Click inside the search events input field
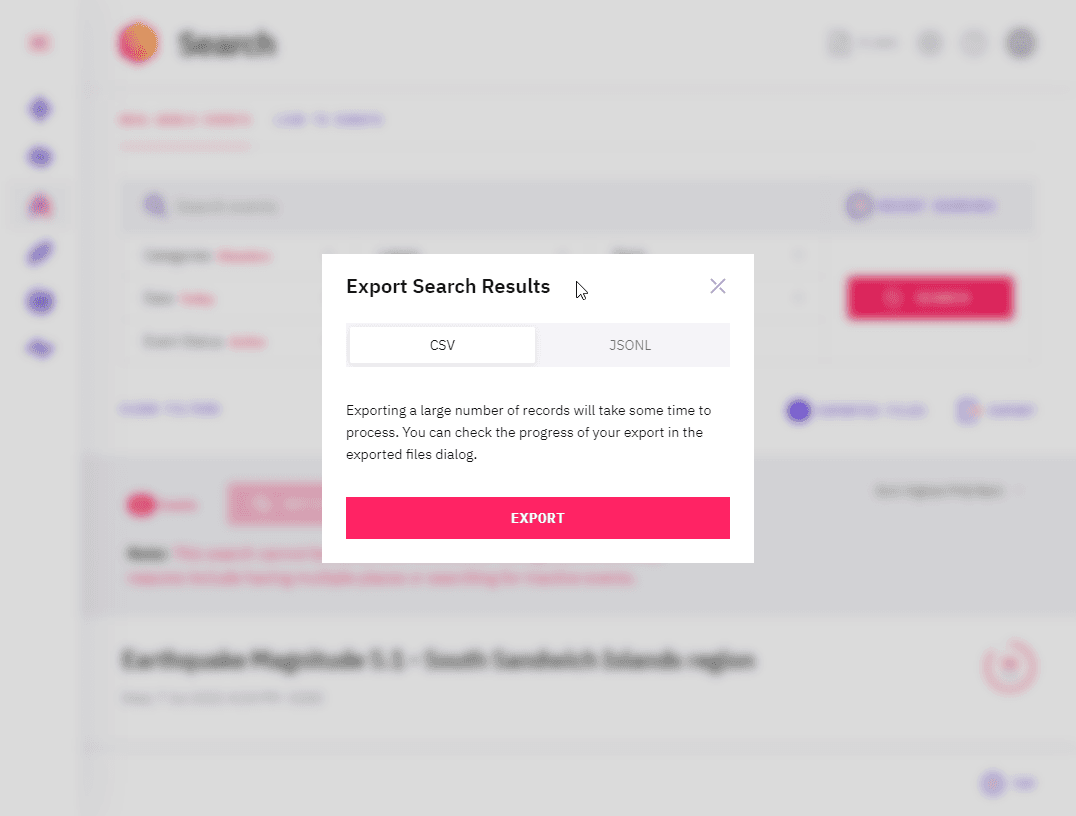This screenshot has height=816, width=1076. pos(300,205)
